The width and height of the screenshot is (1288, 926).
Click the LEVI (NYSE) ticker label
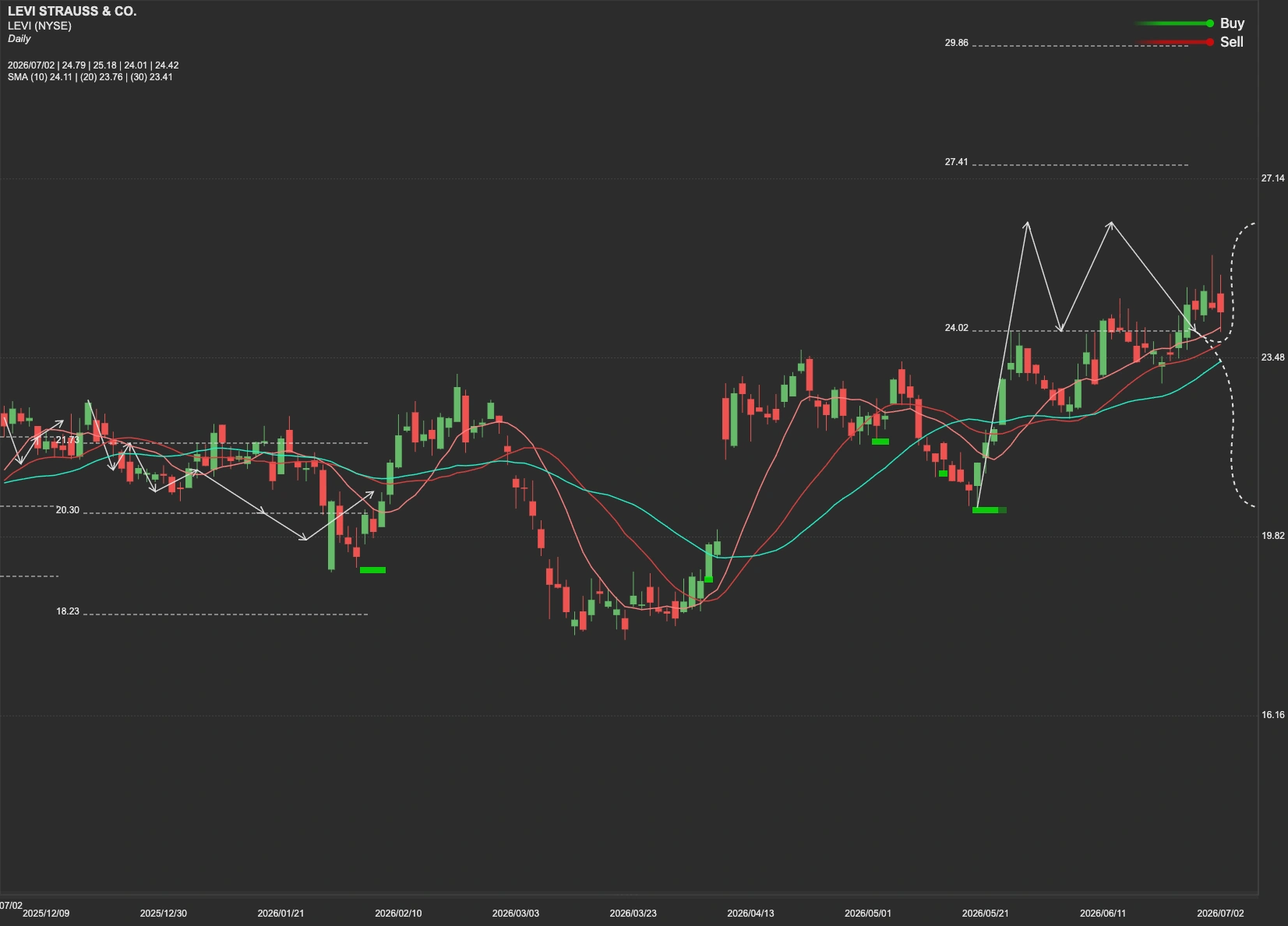click(x=40, y=26)
